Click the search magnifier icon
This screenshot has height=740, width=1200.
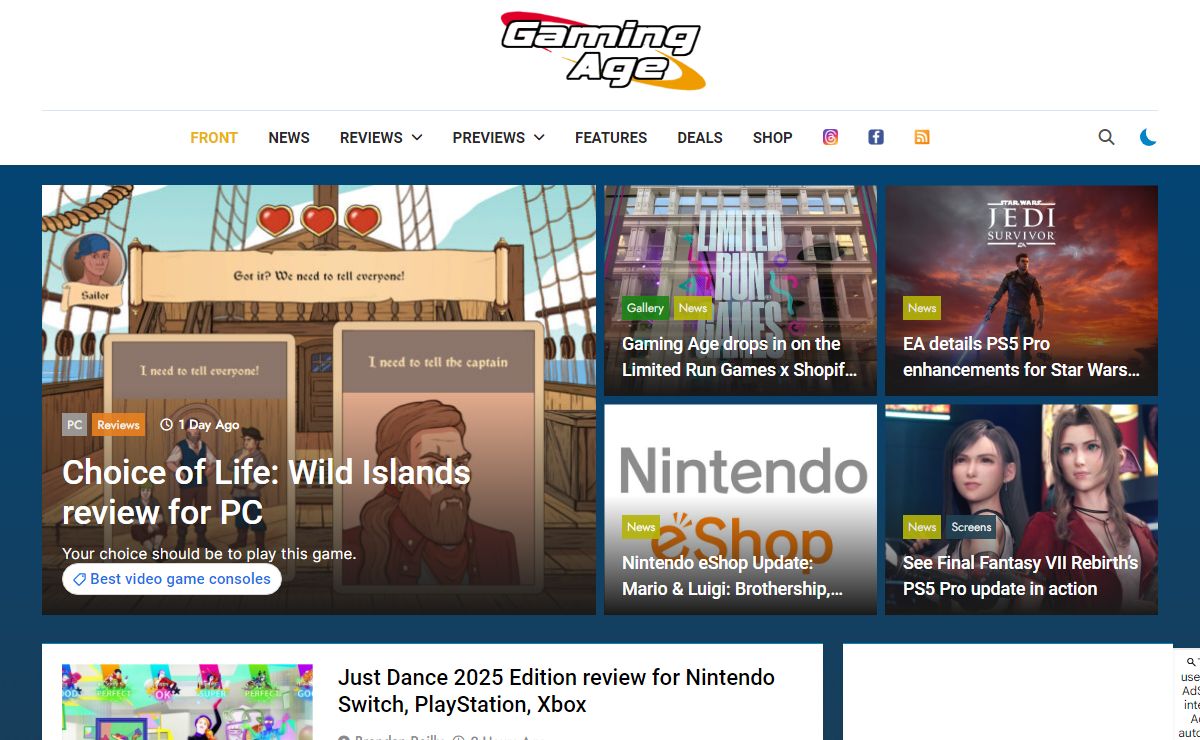[1106, 137]
